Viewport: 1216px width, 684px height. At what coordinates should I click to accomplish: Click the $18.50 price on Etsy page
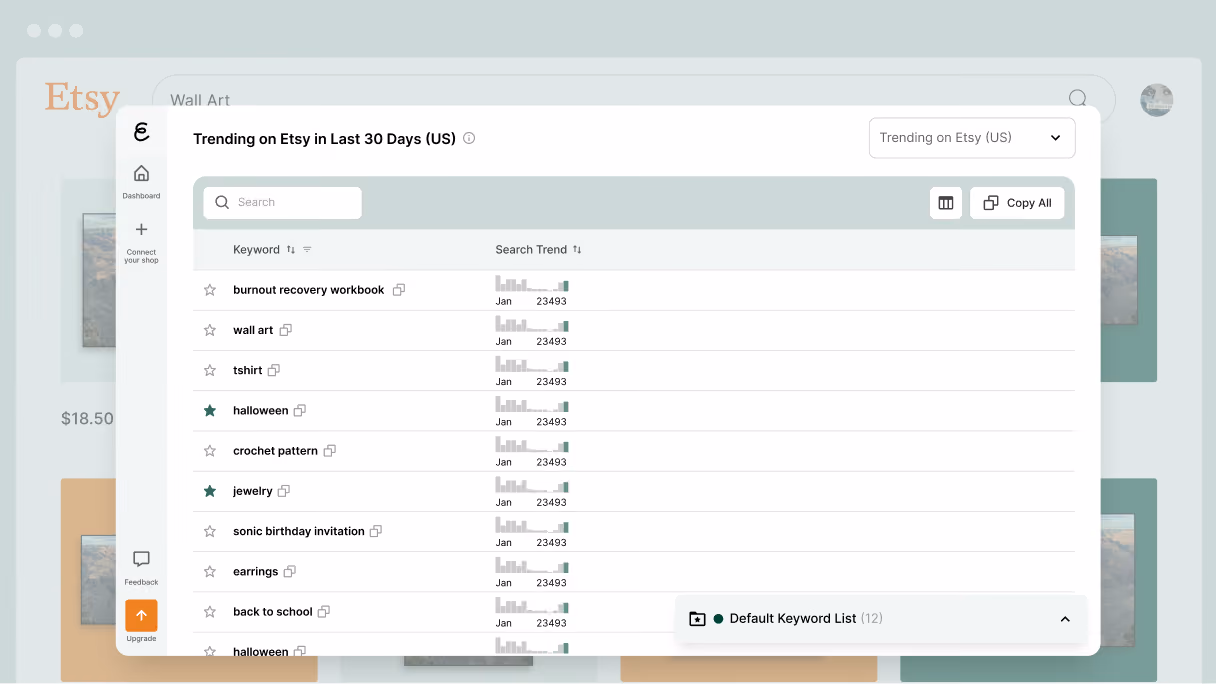(x=88, y=419)
